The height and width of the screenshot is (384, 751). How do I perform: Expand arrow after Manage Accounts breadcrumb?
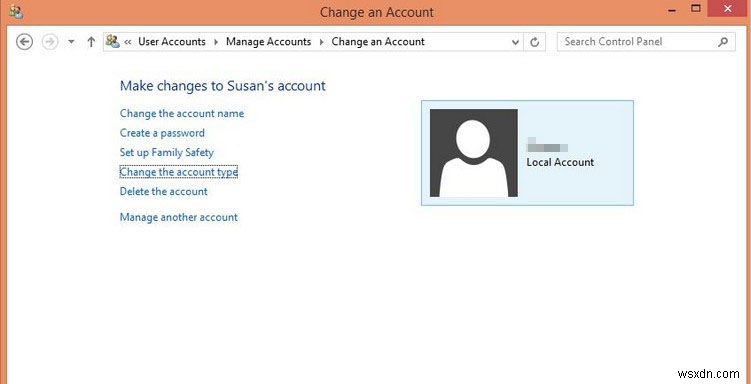tap(321, 42)
